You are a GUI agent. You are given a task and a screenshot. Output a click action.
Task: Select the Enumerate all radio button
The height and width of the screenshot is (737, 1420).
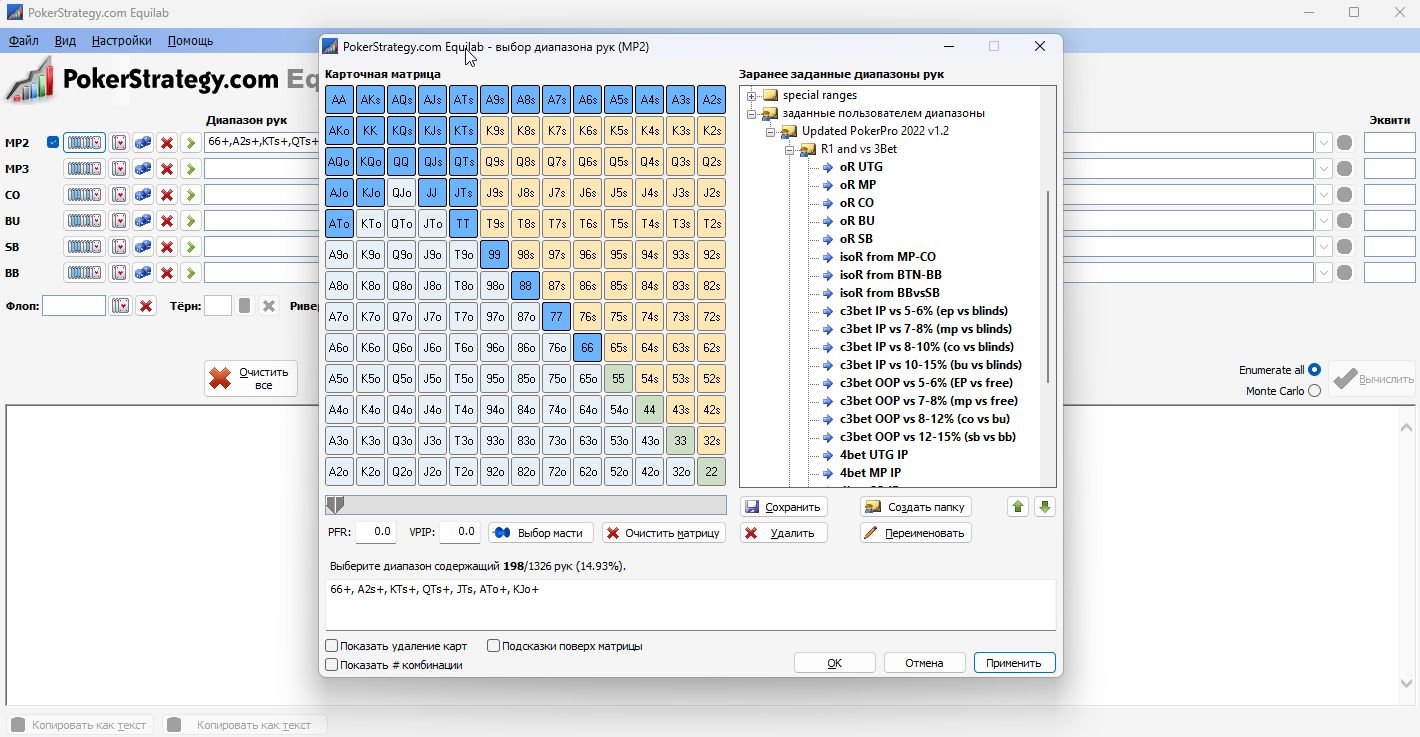click(x=1314, y=370)
